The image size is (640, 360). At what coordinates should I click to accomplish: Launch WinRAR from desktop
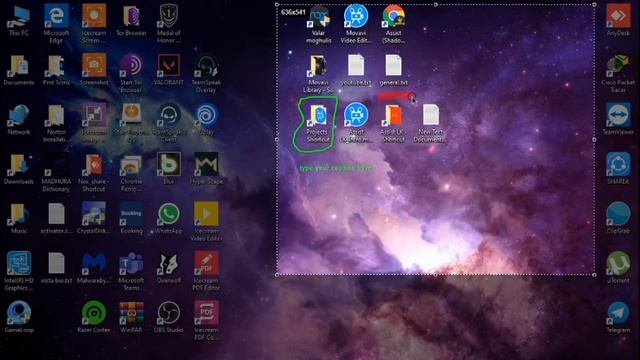coord(131,318)
